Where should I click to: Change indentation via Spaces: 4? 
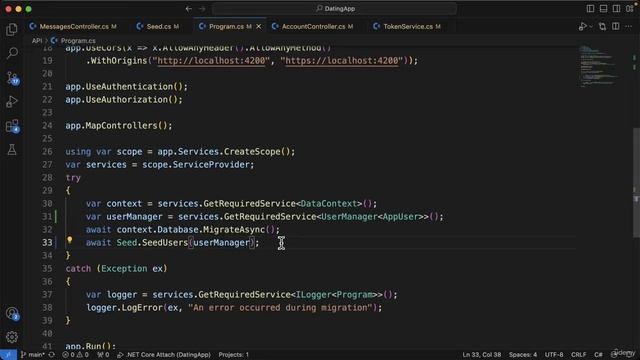click(523, 355)
